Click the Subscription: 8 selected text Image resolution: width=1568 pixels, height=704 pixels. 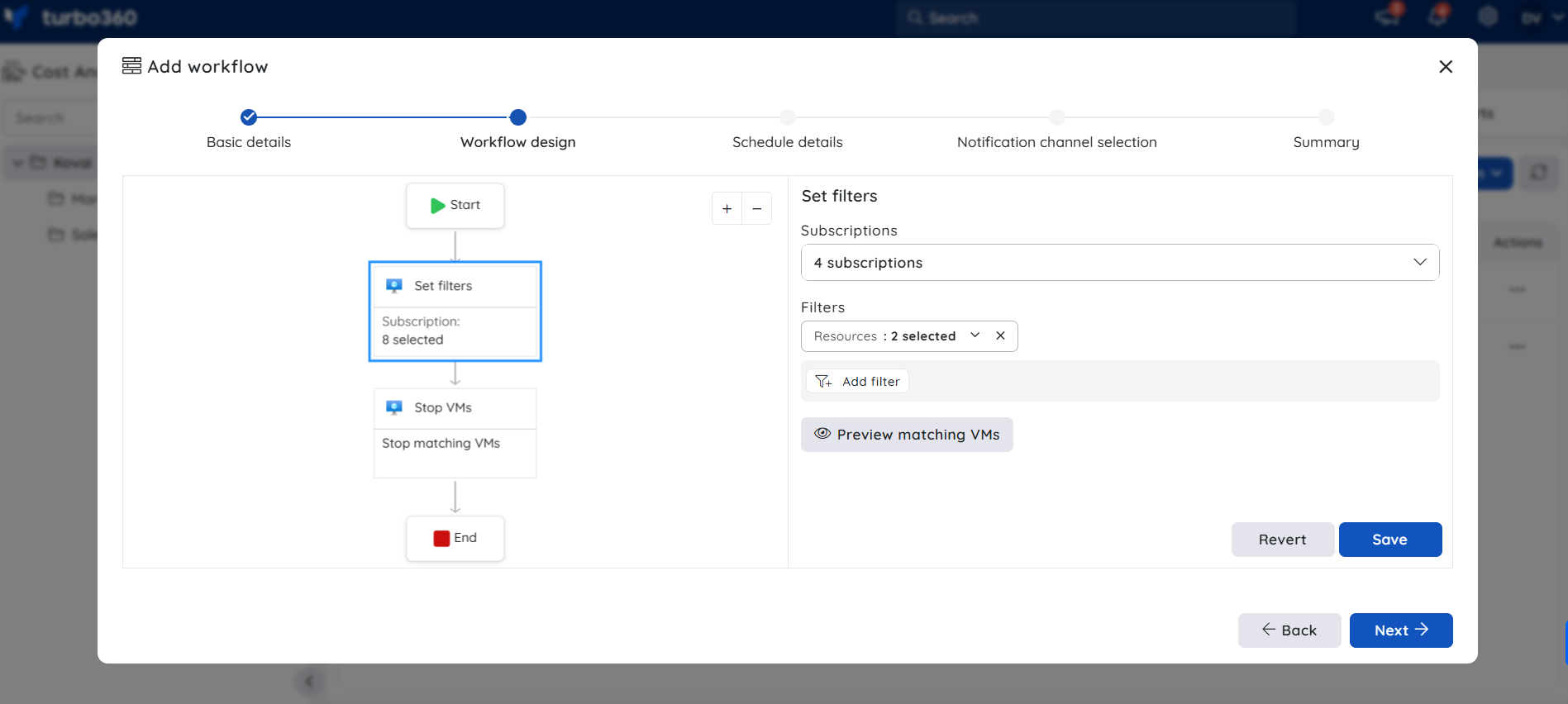(x=421, y=331)
